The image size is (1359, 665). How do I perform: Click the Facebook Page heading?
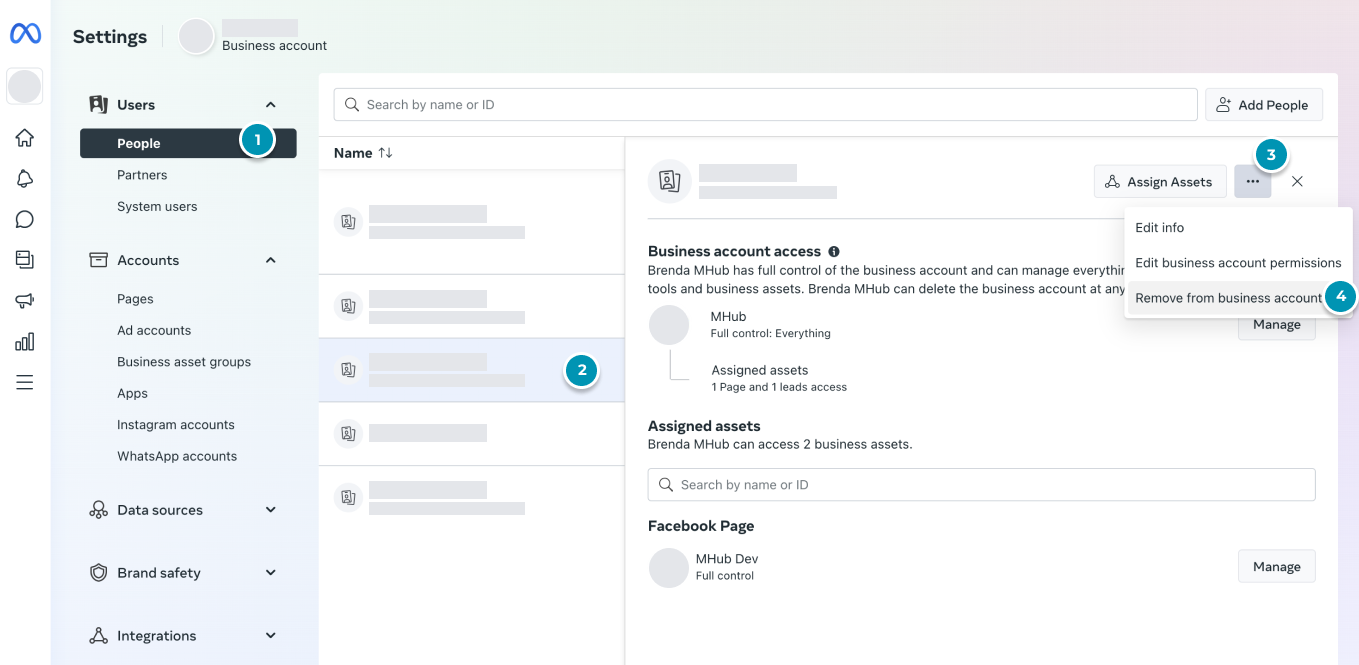tap(701, 526)
